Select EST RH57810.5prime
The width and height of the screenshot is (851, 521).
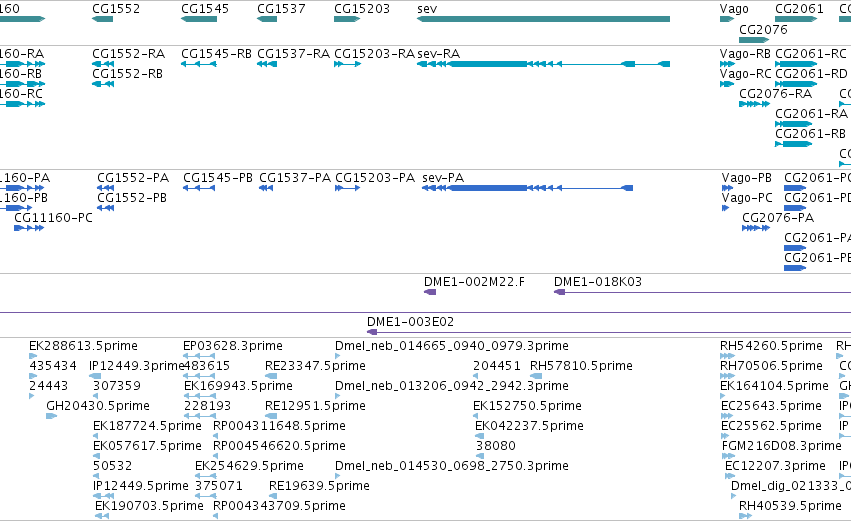pyautogui.click(x=536, y=376)
